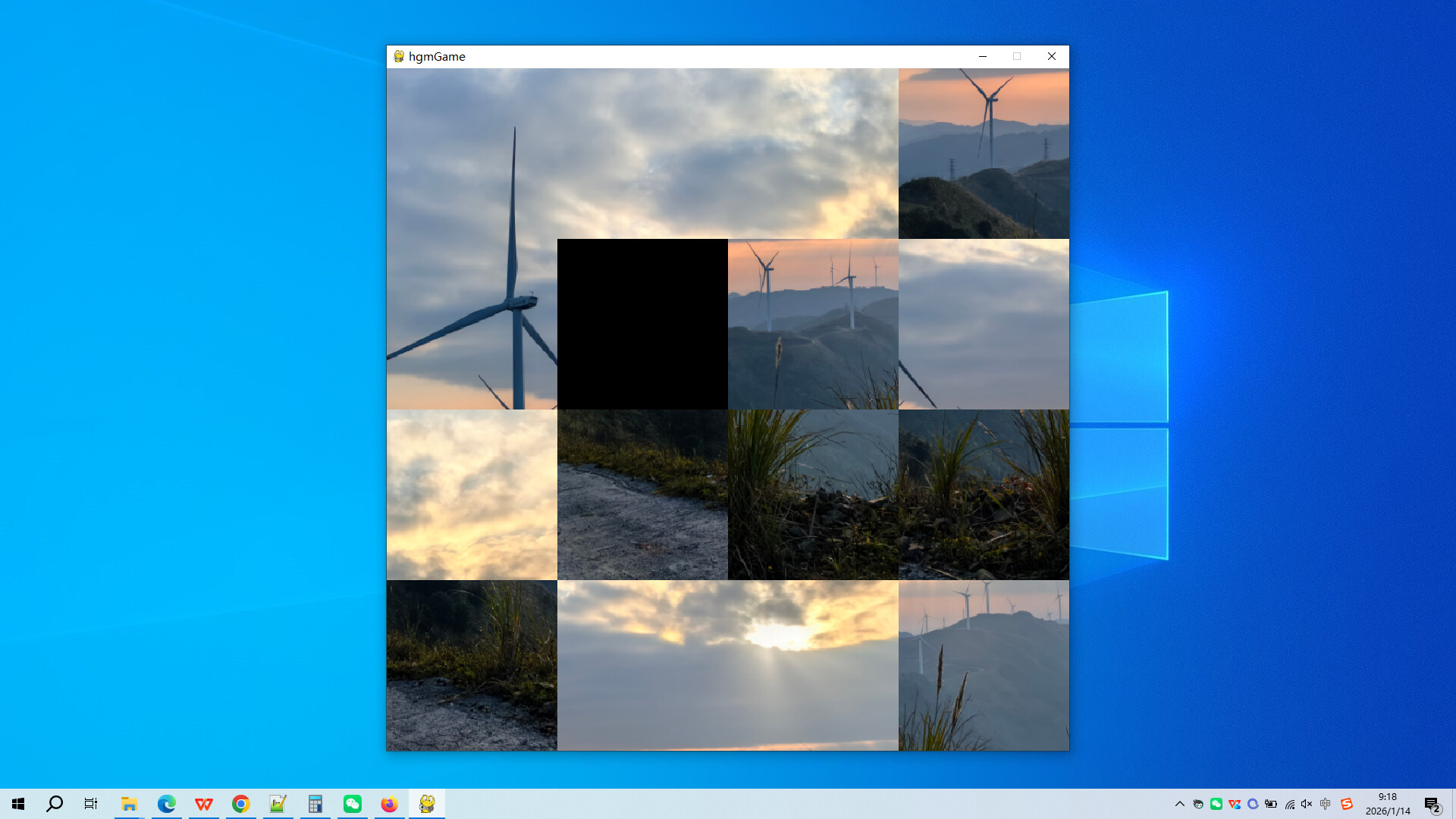The image size is (1456, 819).
Task: Open Windows Search next to Start
Action: coord(53,804)
